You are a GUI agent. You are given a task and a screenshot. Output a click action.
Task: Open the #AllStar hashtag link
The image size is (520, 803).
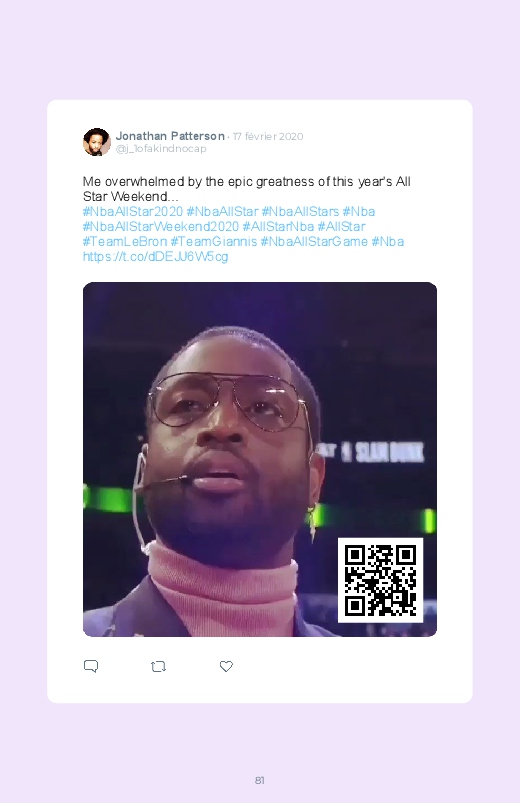[341, 226]
